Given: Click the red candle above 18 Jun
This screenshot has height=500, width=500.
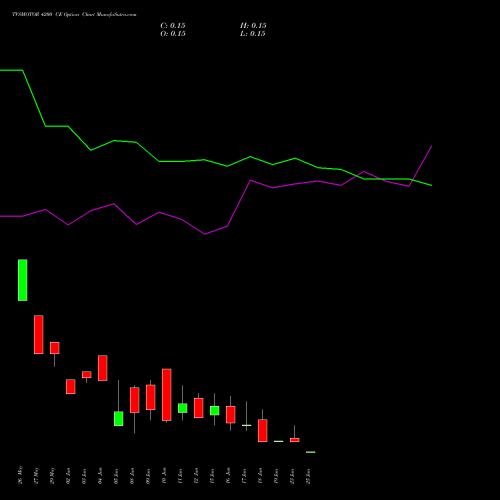Looking at the screenshot, I should point(263,431).
